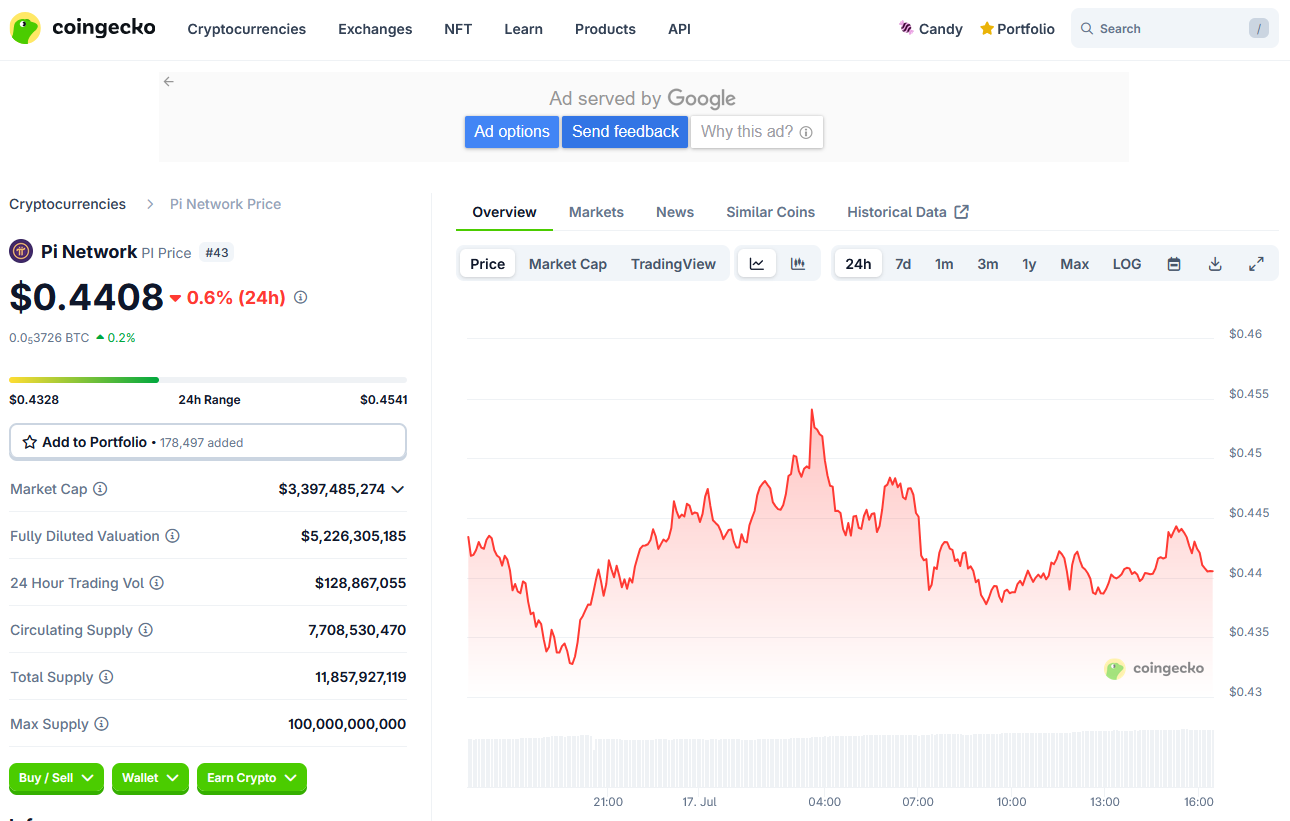This screenshot has width=1290, height=821.
Task: Click the 100,000,000,000 max supply value
Action: click(347, 724)
